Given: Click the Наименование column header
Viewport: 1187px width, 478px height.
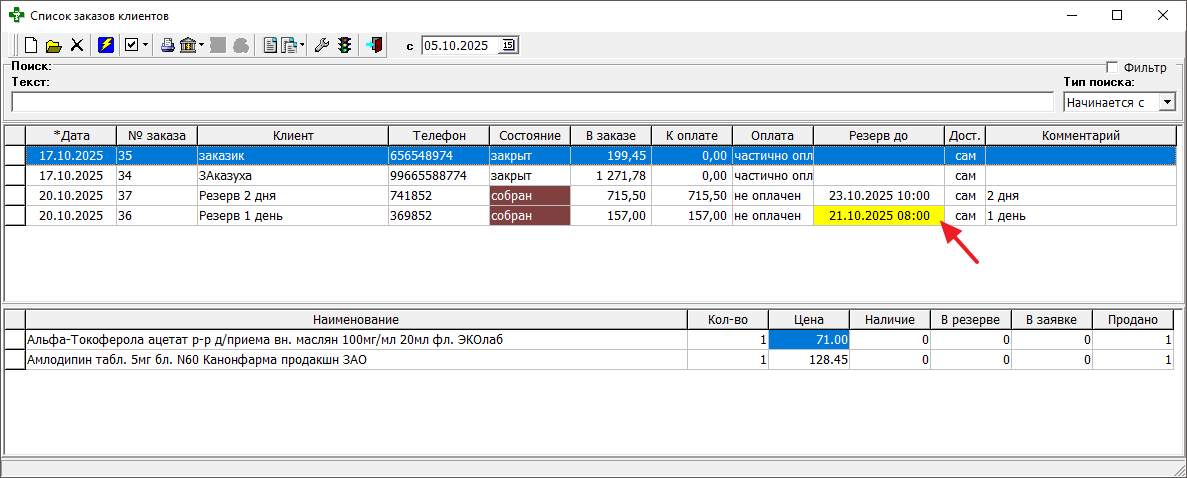Looking at the screenshot, I should click(356, 320).
